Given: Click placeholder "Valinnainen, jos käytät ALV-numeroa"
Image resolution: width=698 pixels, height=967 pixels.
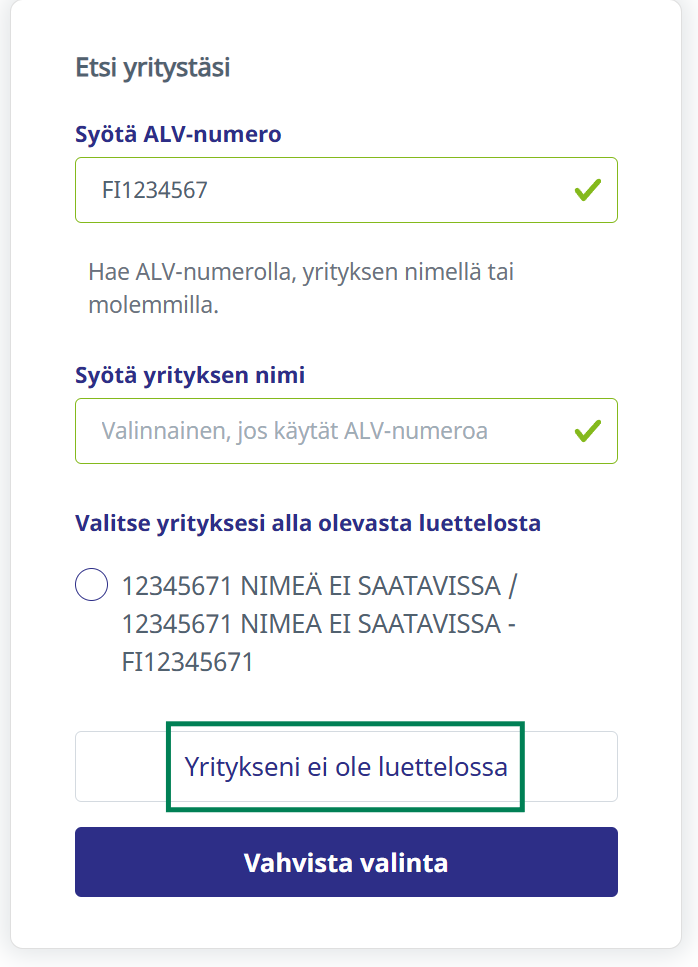Looking at the screenshot, I should (295, 432).
